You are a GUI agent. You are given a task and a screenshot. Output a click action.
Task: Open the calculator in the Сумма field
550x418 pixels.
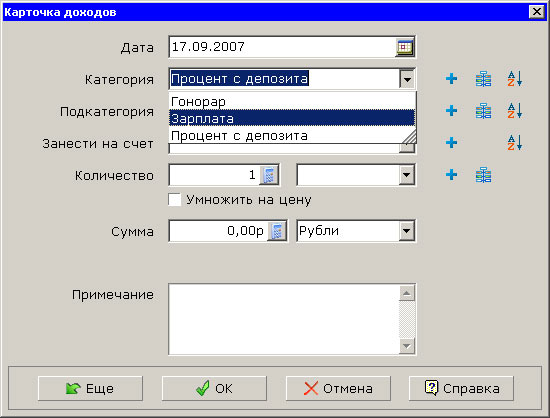(277, 231)
